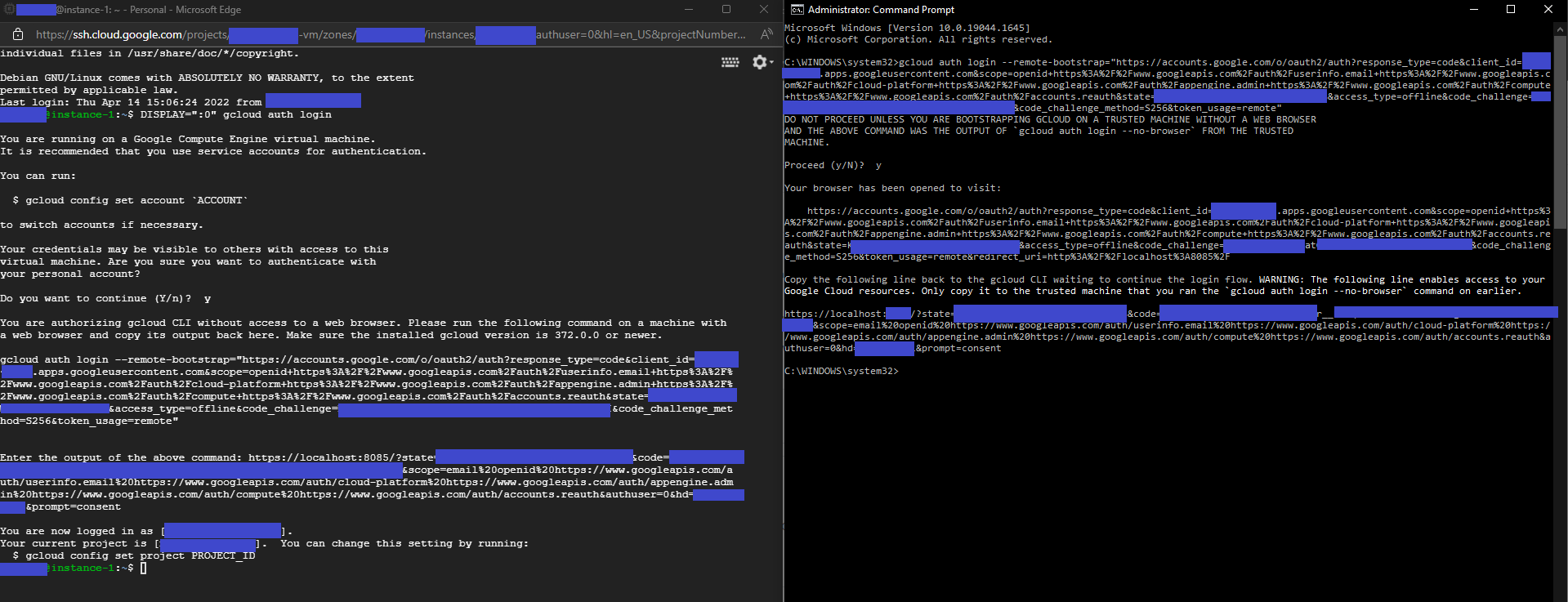Click the Command Prompt scrollbar up arrow

point(1560,29)
